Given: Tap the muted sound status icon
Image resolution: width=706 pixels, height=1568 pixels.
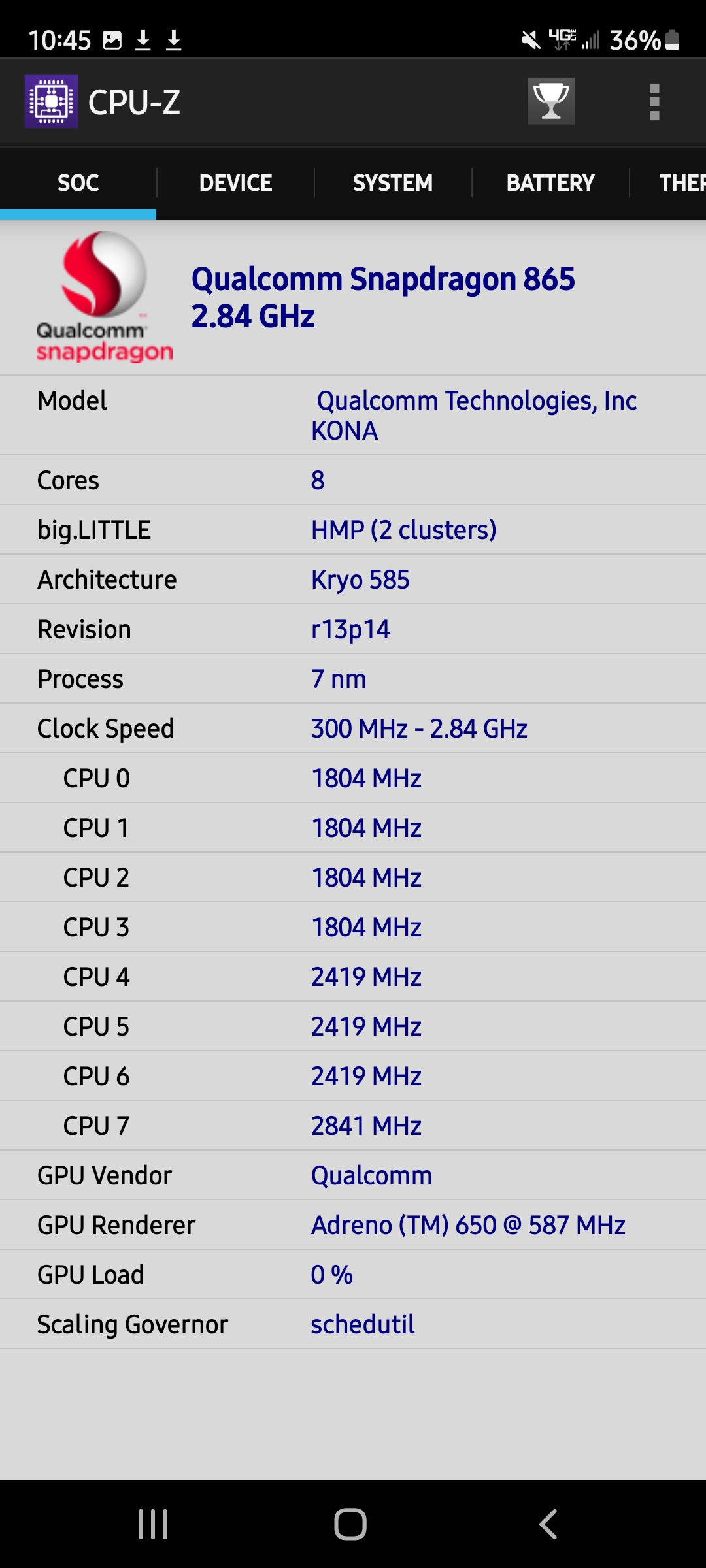Looking at the screenshot, I should click(x=531, y=41).
